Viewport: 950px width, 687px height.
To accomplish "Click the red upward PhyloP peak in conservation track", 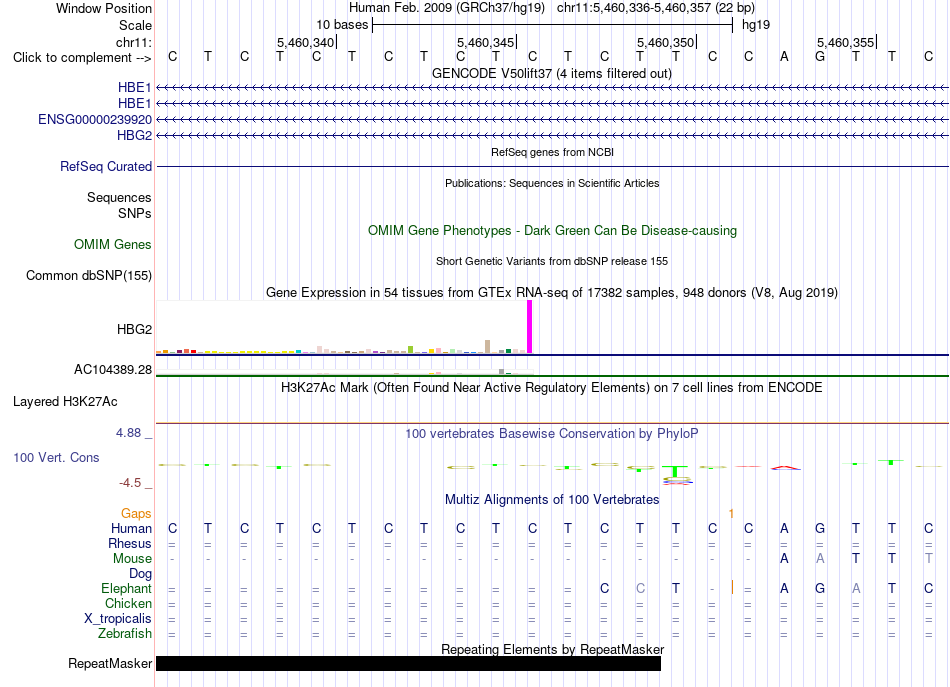I will [785, 468].
